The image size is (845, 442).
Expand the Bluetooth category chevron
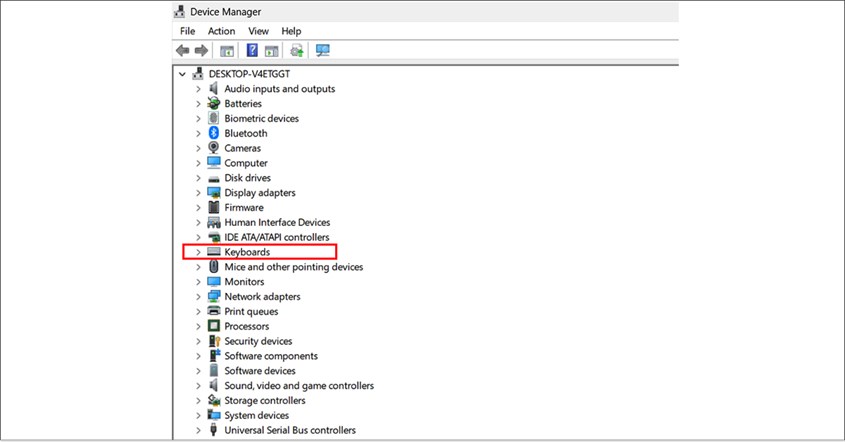point(198,133)
